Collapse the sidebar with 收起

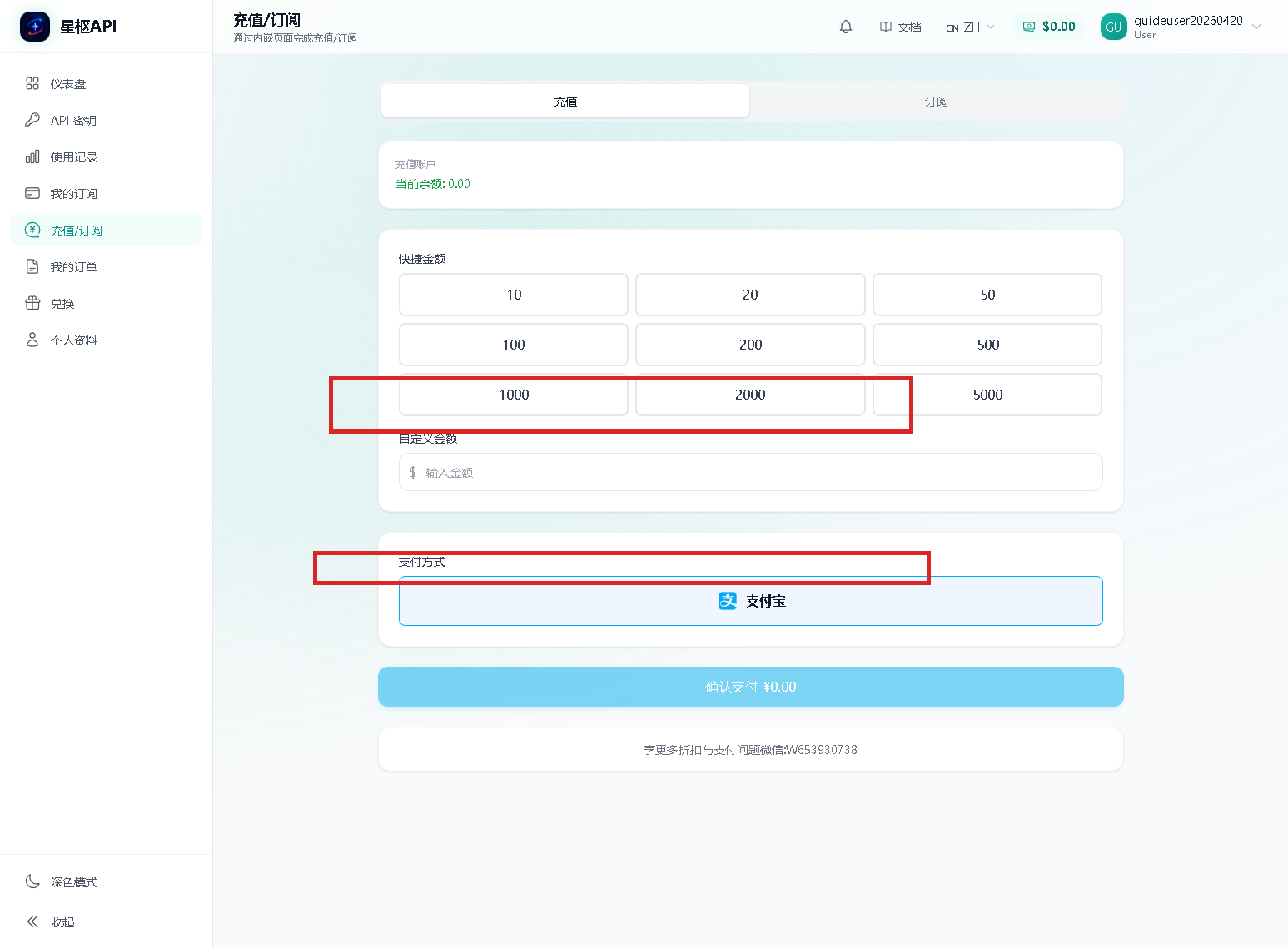[62, 922]
